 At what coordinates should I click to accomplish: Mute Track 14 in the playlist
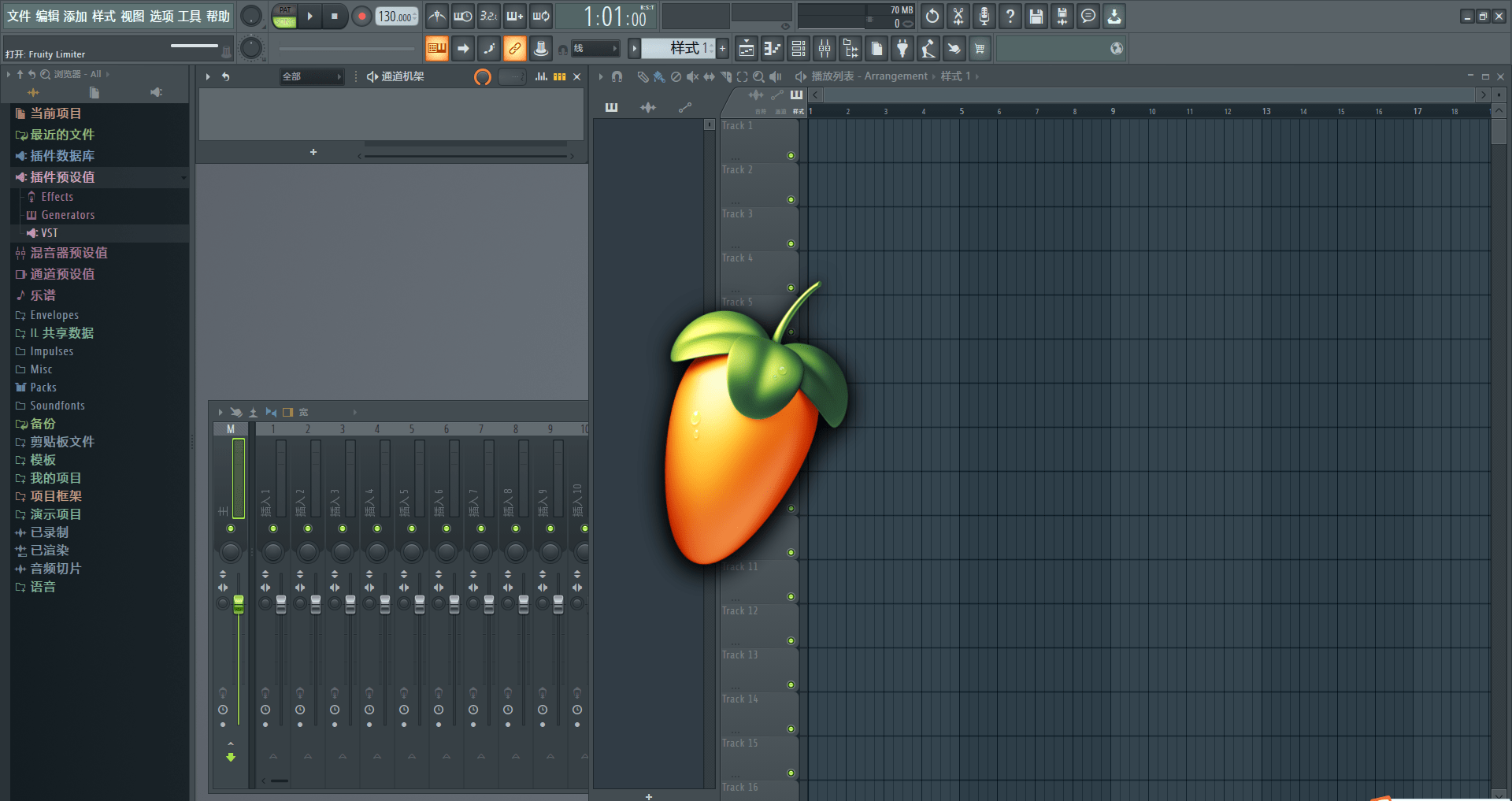pos(791,729)
